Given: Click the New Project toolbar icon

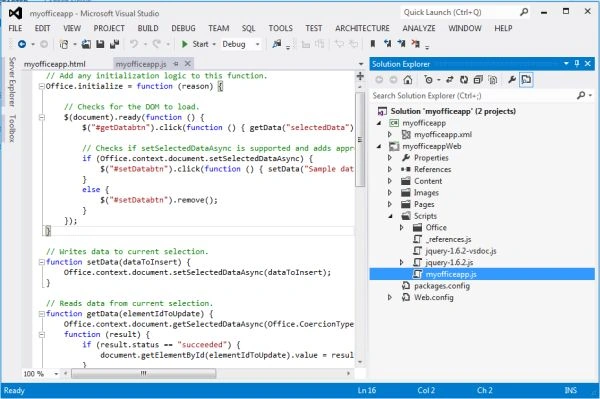Looking at the screenshot, I should pos(64,44).
